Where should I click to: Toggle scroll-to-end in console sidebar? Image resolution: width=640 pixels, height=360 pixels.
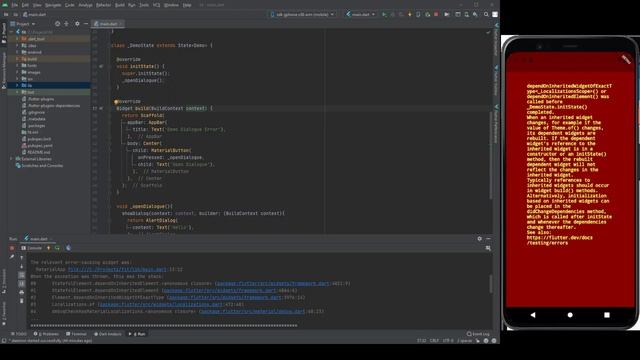coord(22,283)
